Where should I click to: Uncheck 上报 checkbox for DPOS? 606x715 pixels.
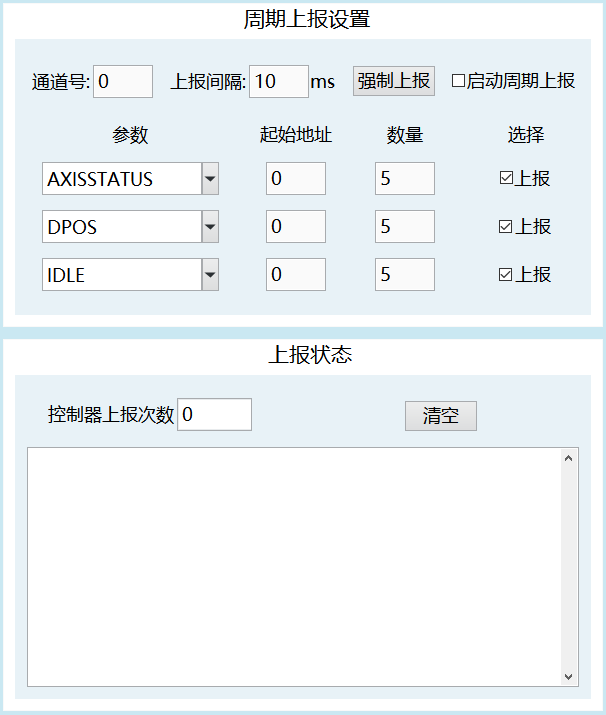505,226
